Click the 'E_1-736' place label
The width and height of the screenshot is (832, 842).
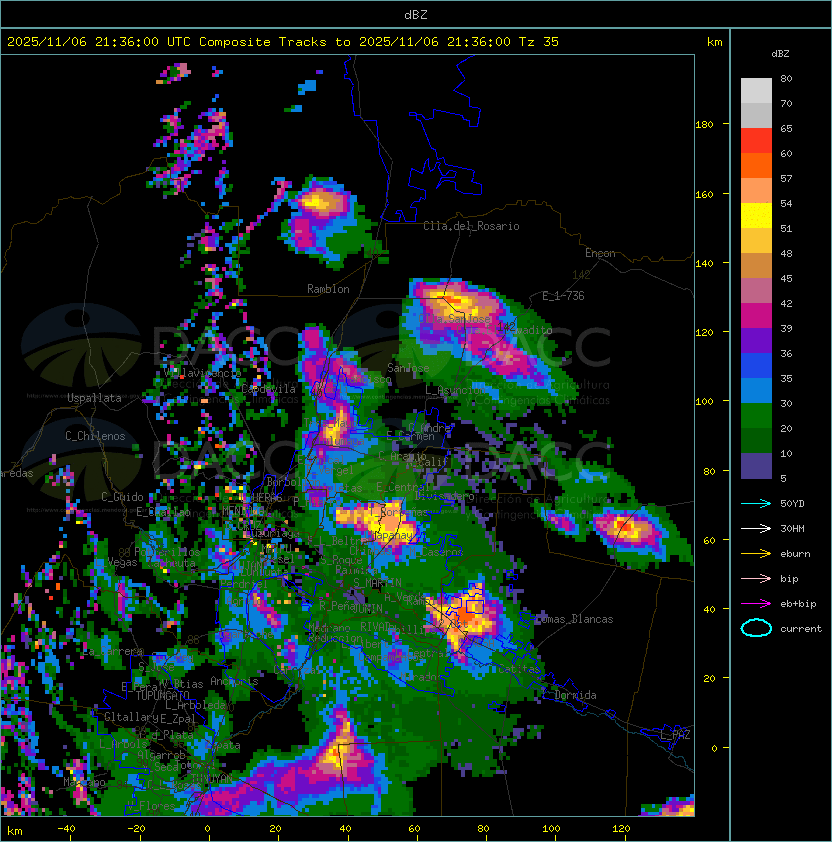[563, 296]
